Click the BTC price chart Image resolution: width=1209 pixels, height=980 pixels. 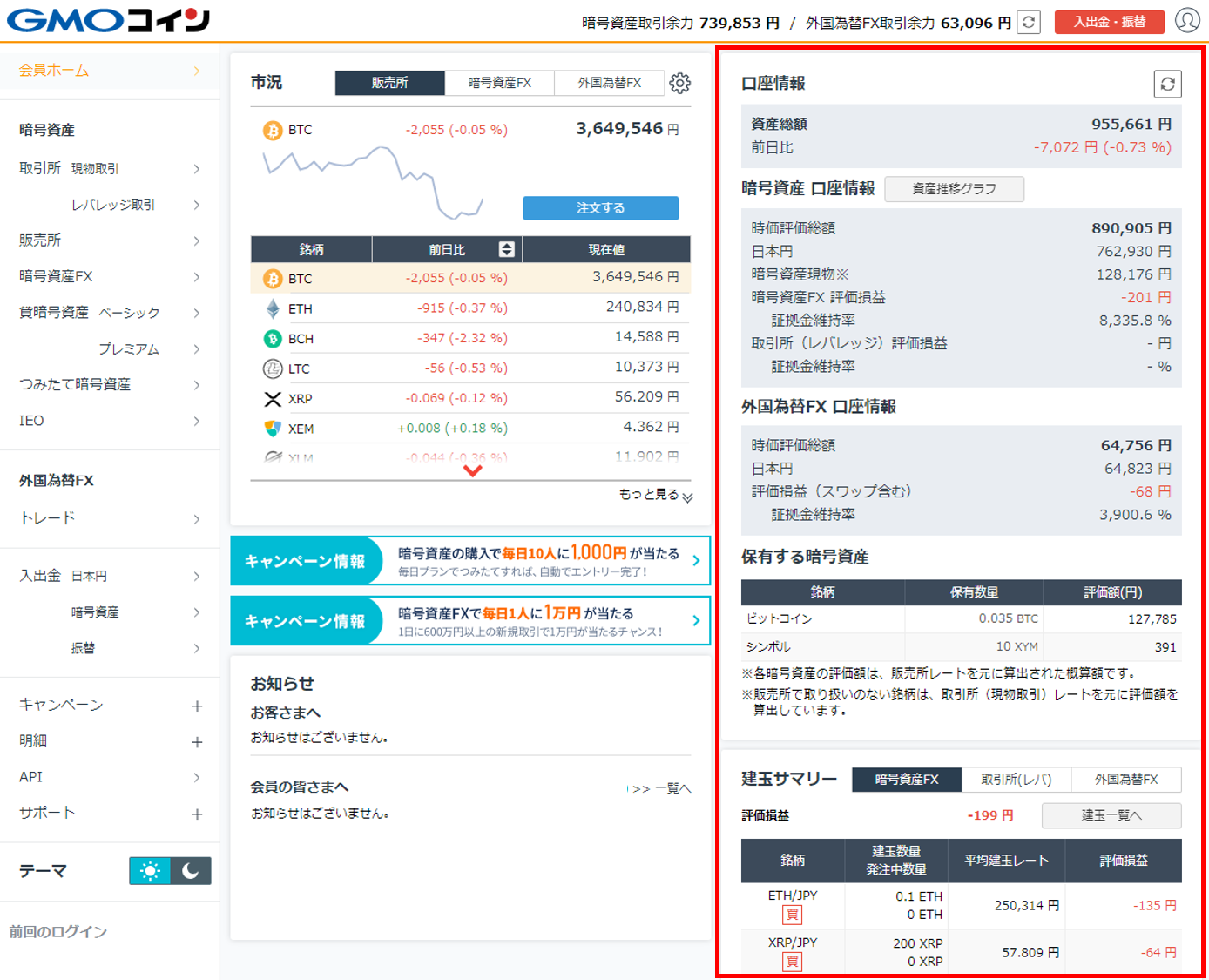373,182
